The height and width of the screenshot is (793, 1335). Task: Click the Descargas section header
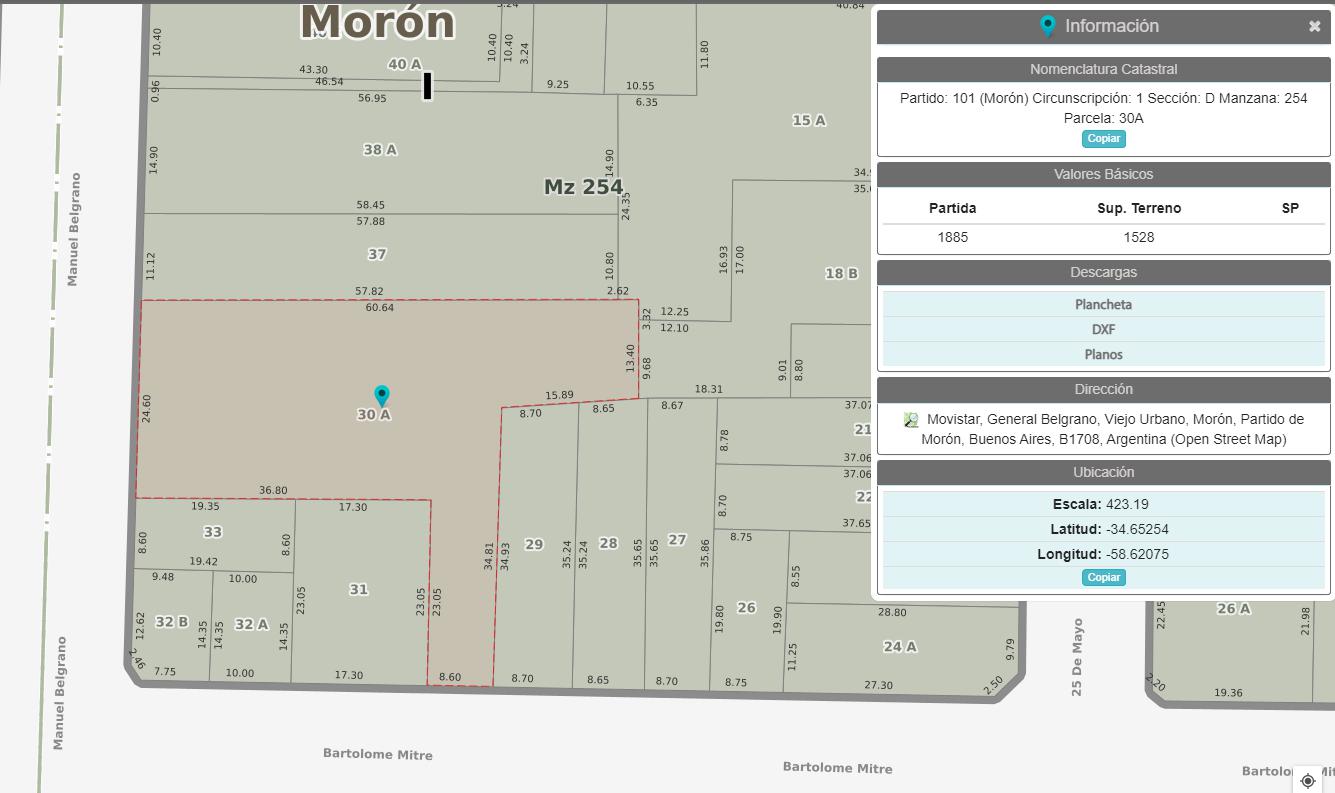(x=1103, y=273)
